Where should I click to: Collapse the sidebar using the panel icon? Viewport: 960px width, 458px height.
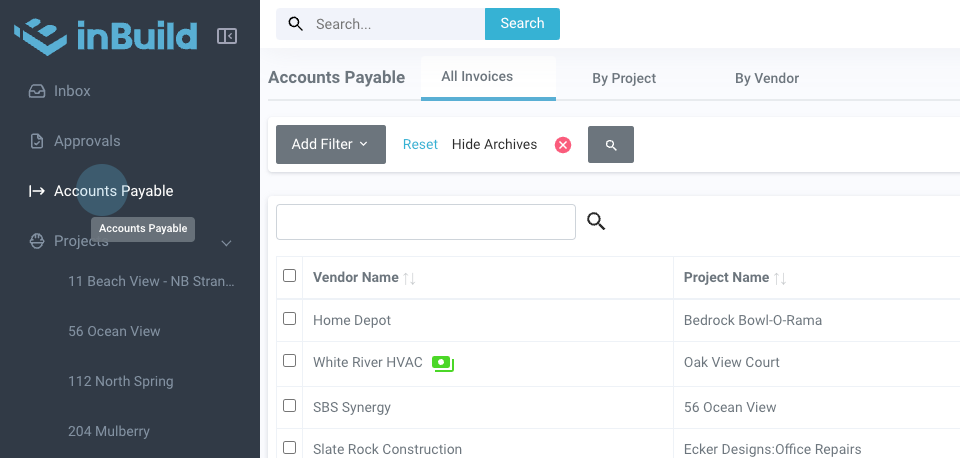pyautogui.click(x=227, y=37)
